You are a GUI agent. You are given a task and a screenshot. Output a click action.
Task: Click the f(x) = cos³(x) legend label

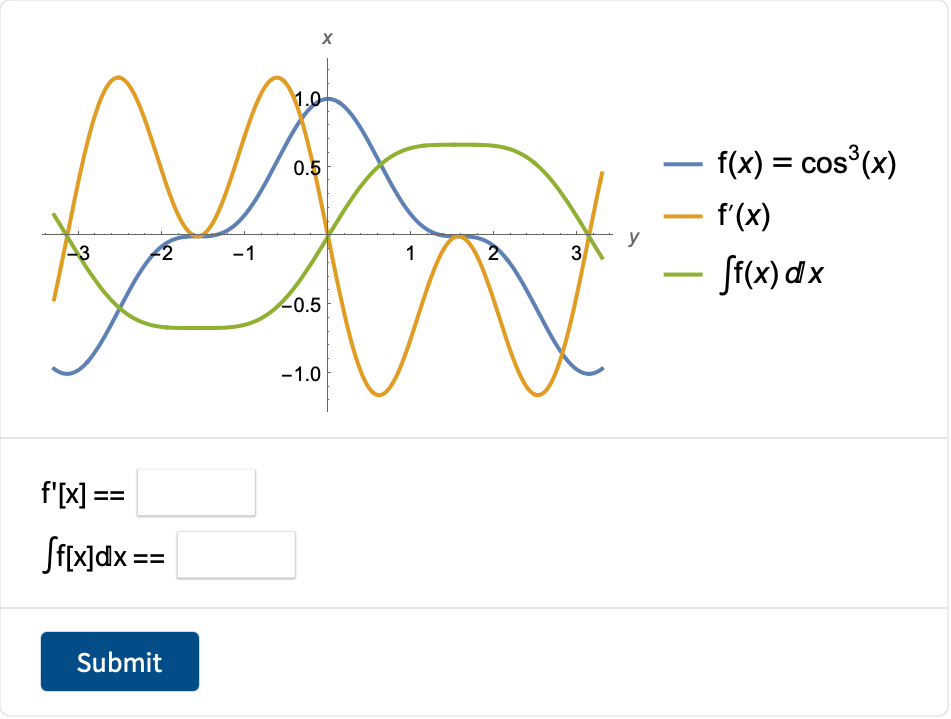807,161
